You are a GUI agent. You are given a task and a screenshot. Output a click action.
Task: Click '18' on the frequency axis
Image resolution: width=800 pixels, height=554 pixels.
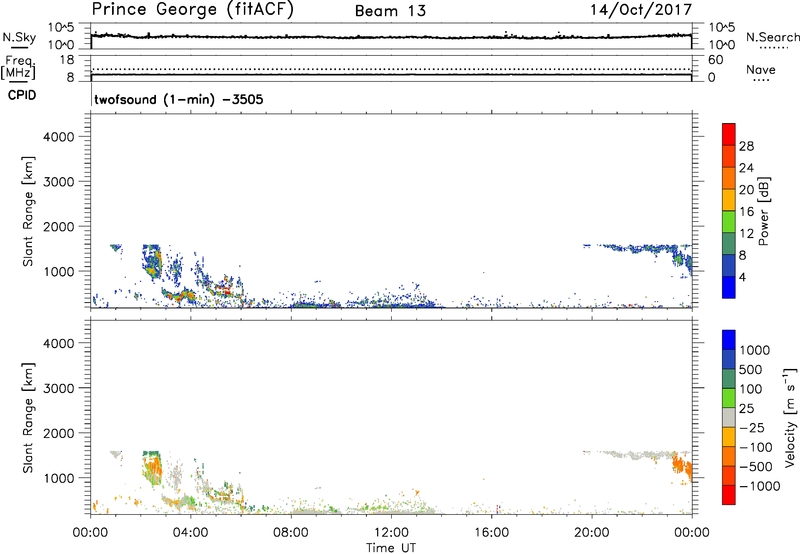point(67,60)
